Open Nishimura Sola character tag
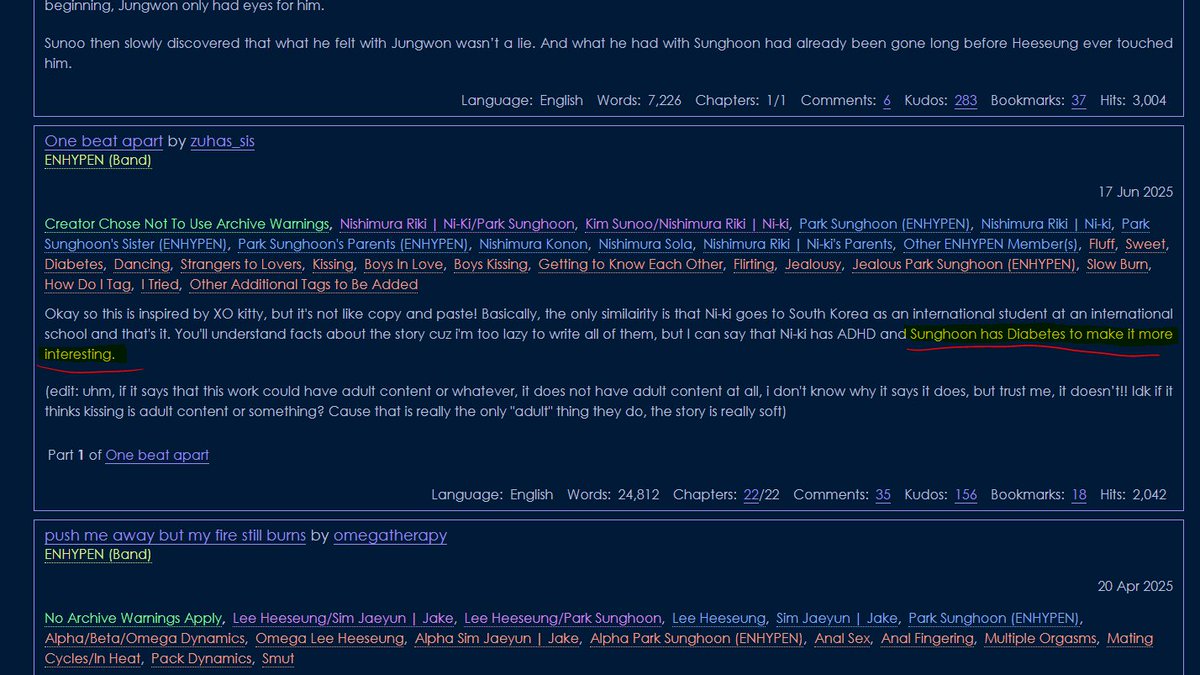This screenshot has width=1200, height=675. coord(645,244)
